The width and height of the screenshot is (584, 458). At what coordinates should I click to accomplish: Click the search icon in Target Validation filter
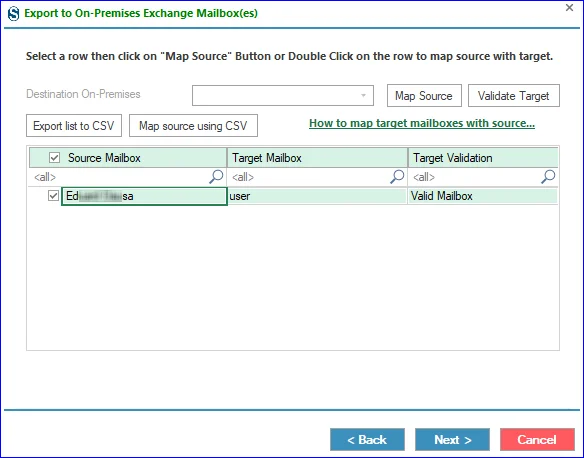tap(548, 176)
